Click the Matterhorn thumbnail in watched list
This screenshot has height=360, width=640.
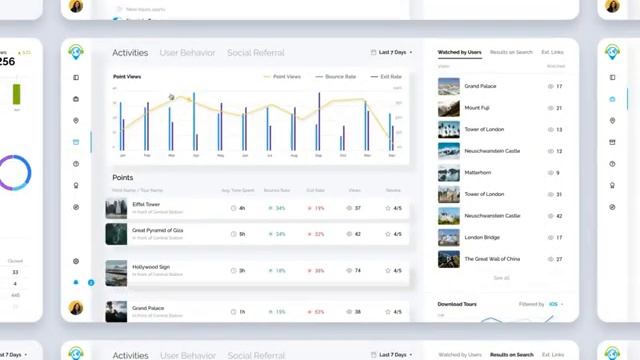click(x=449, y=173)
